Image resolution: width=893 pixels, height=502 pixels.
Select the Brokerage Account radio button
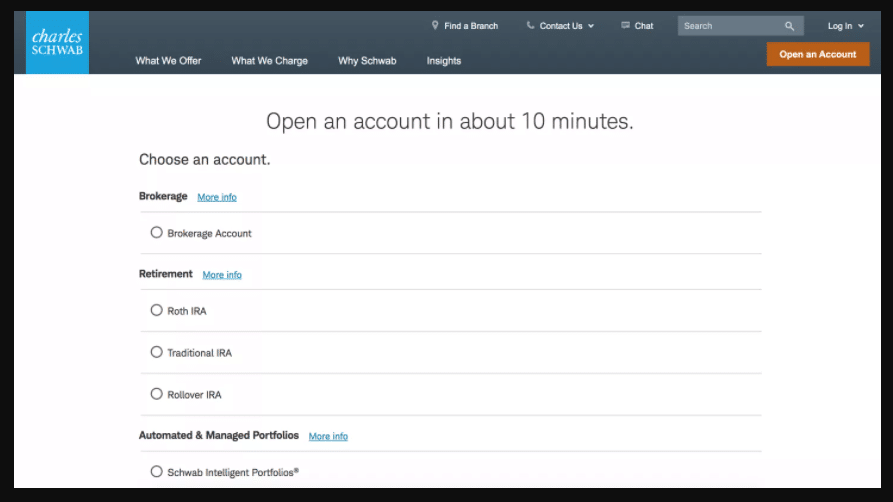(x=157, y=232)
